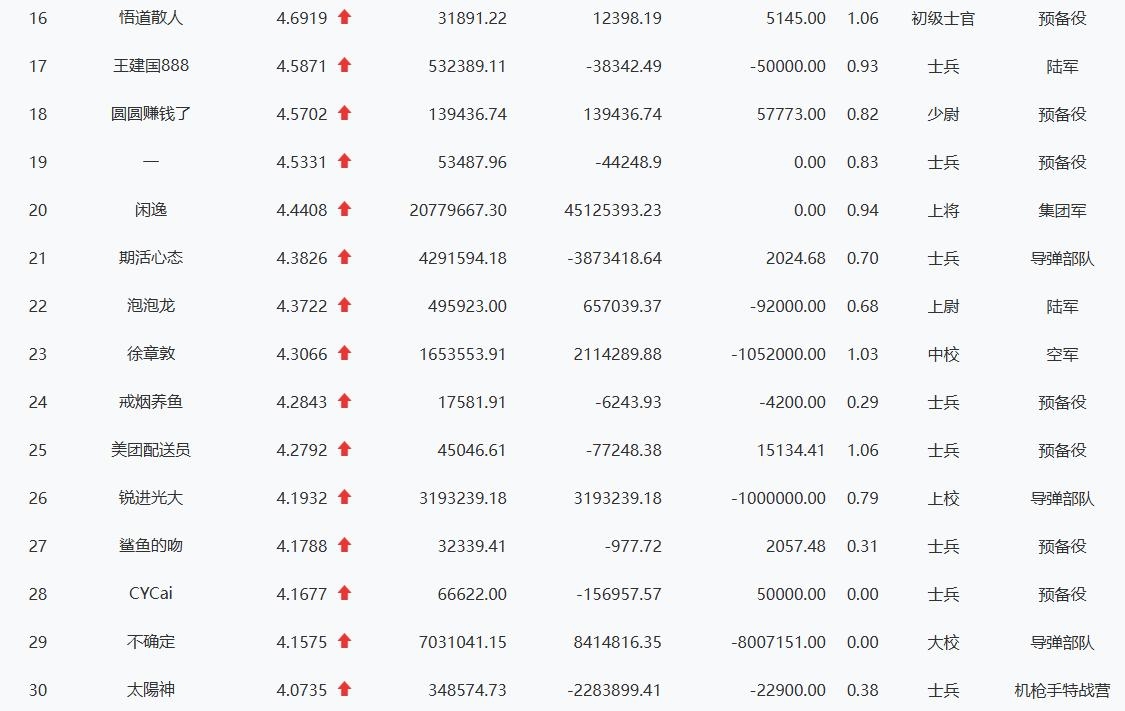Open 圆圆赚钱了 user page
Viewport: 1125px width, 711px height.
tap(151, 114)
